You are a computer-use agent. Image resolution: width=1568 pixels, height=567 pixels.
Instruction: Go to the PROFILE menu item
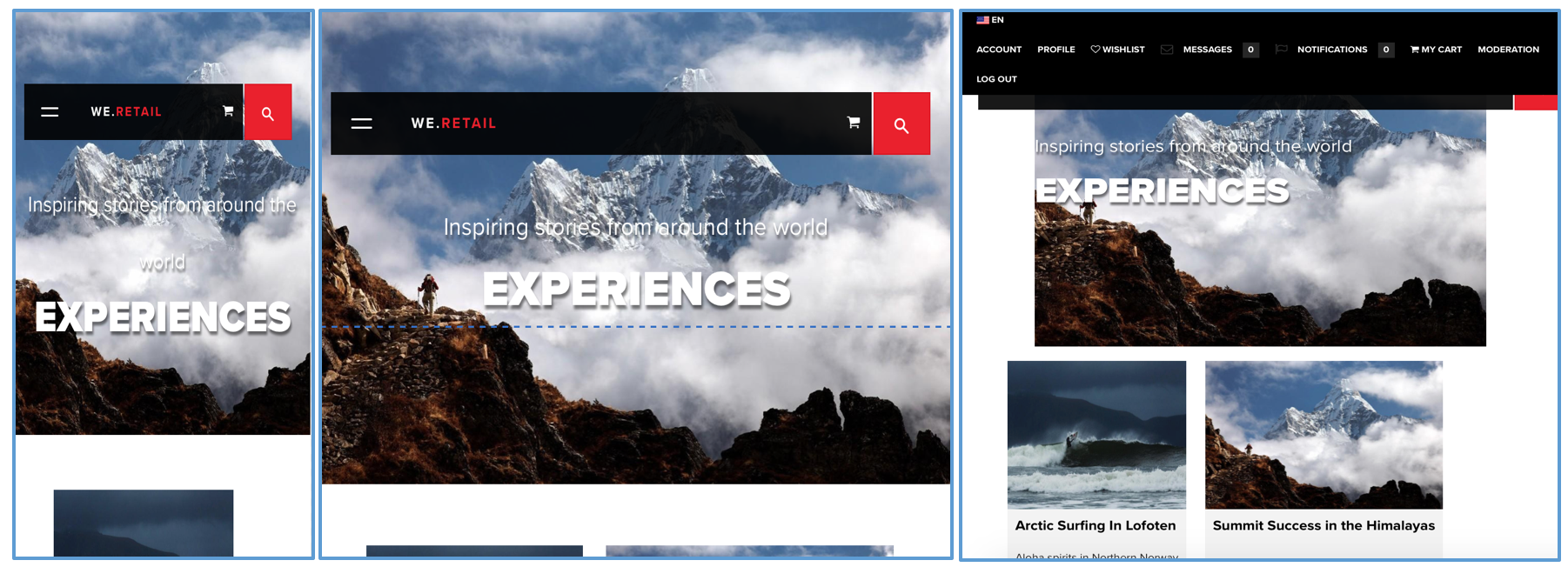(1056, 50)
